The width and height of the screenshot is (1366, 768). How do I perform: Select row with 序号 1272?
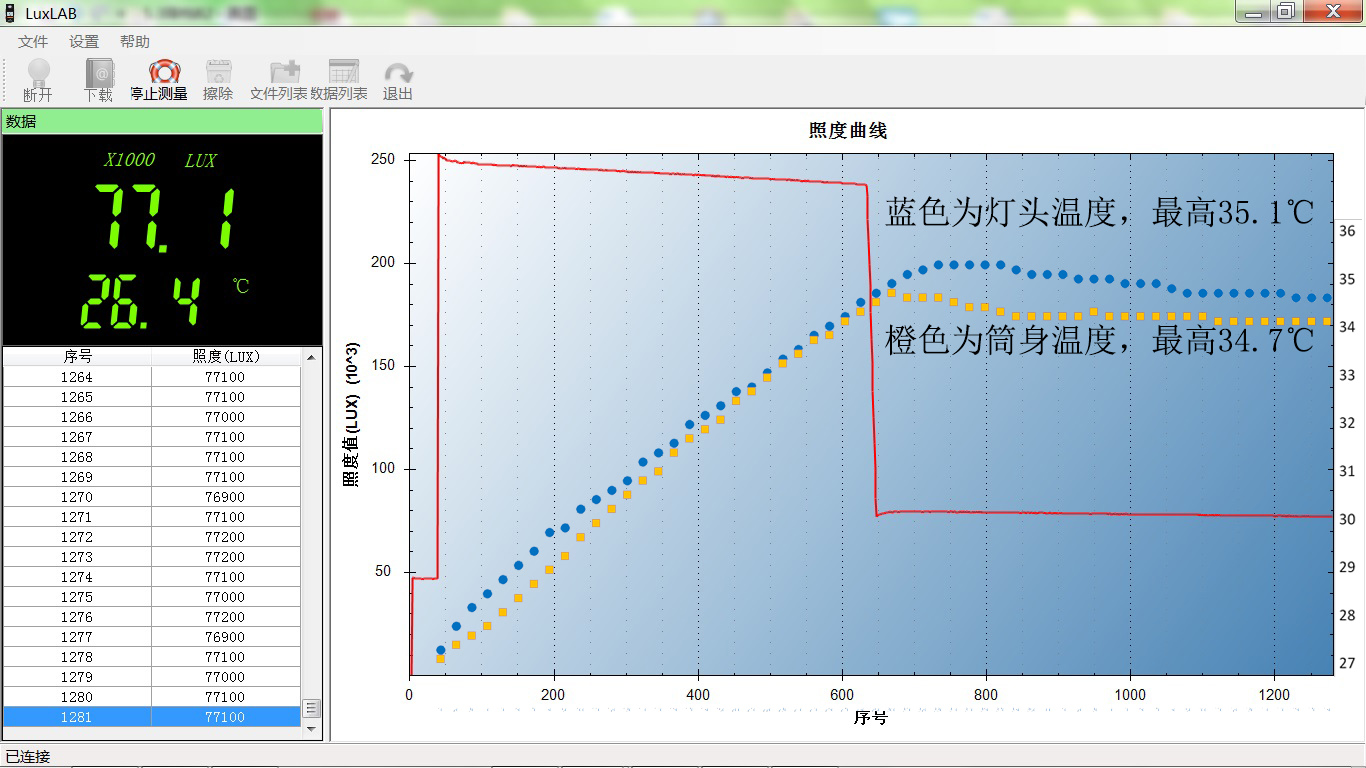coord(152,537)
